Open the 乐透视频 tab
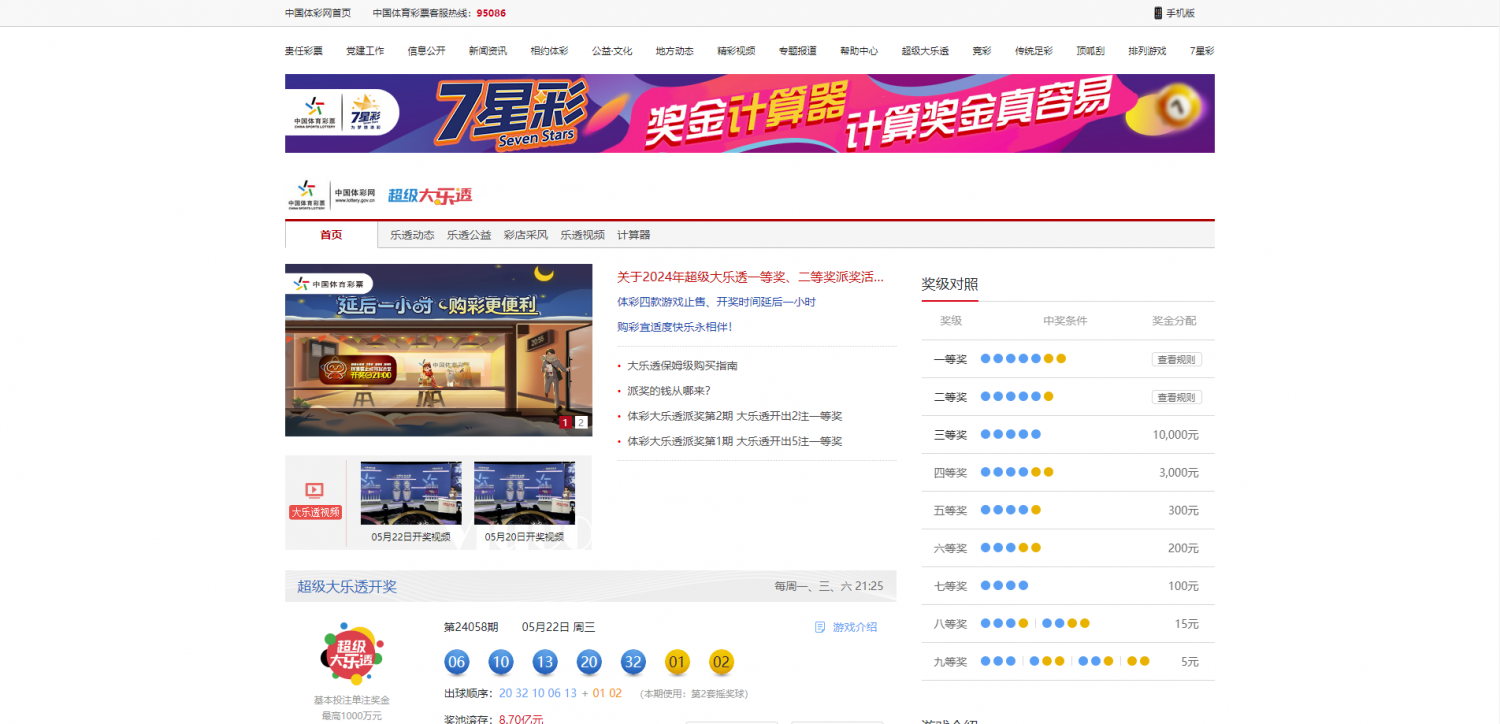Viewport: 1500px width, 724px height. point(582,235)
